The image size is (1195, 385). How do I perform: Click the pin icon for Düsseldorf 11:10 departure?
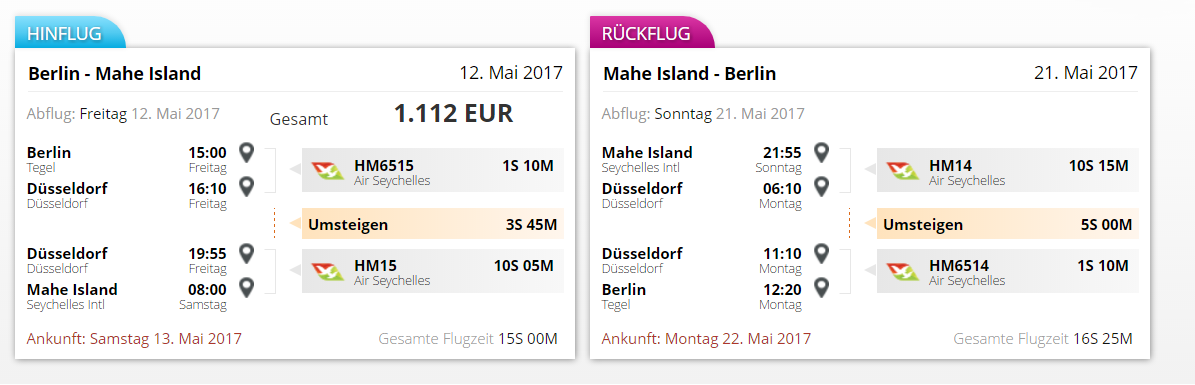tap(821, 253)
